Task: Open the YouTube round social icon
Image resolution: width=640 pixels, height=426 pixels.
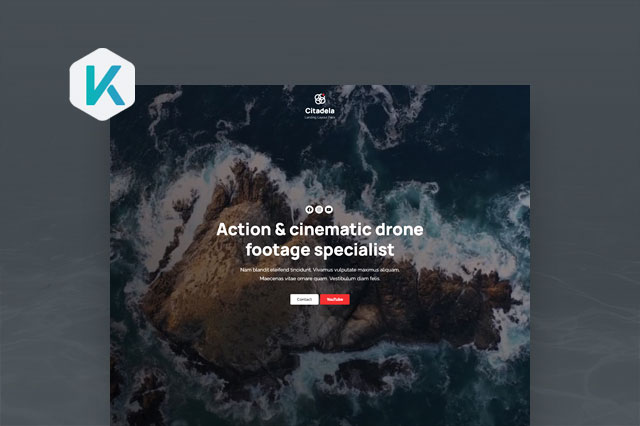Action: (x=329, y=209)
